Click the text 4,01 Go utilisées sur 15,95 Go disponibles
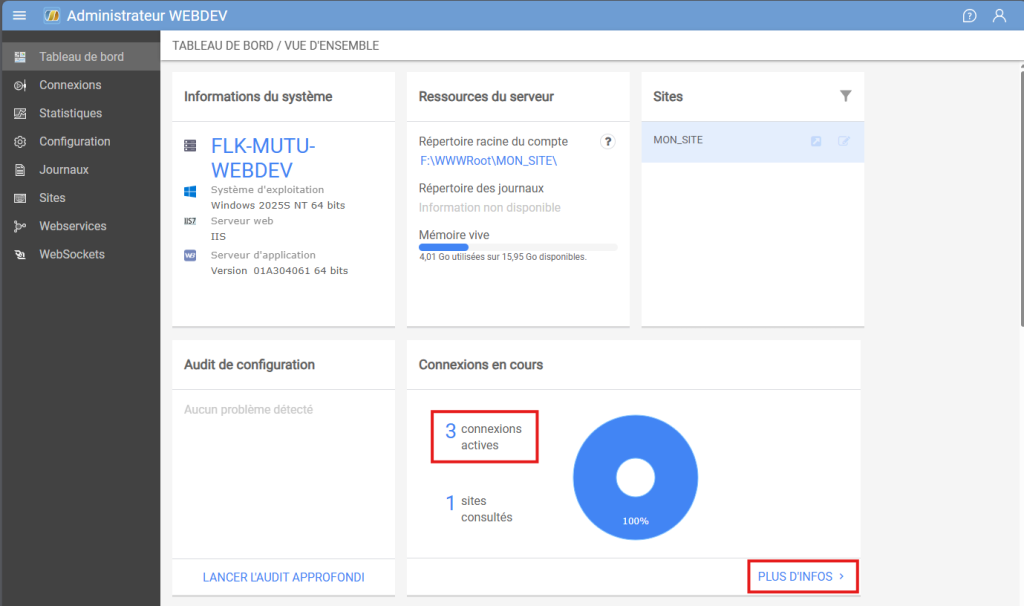The width and height of the screenshot is (1024, 606). click(x=503, y=257)
